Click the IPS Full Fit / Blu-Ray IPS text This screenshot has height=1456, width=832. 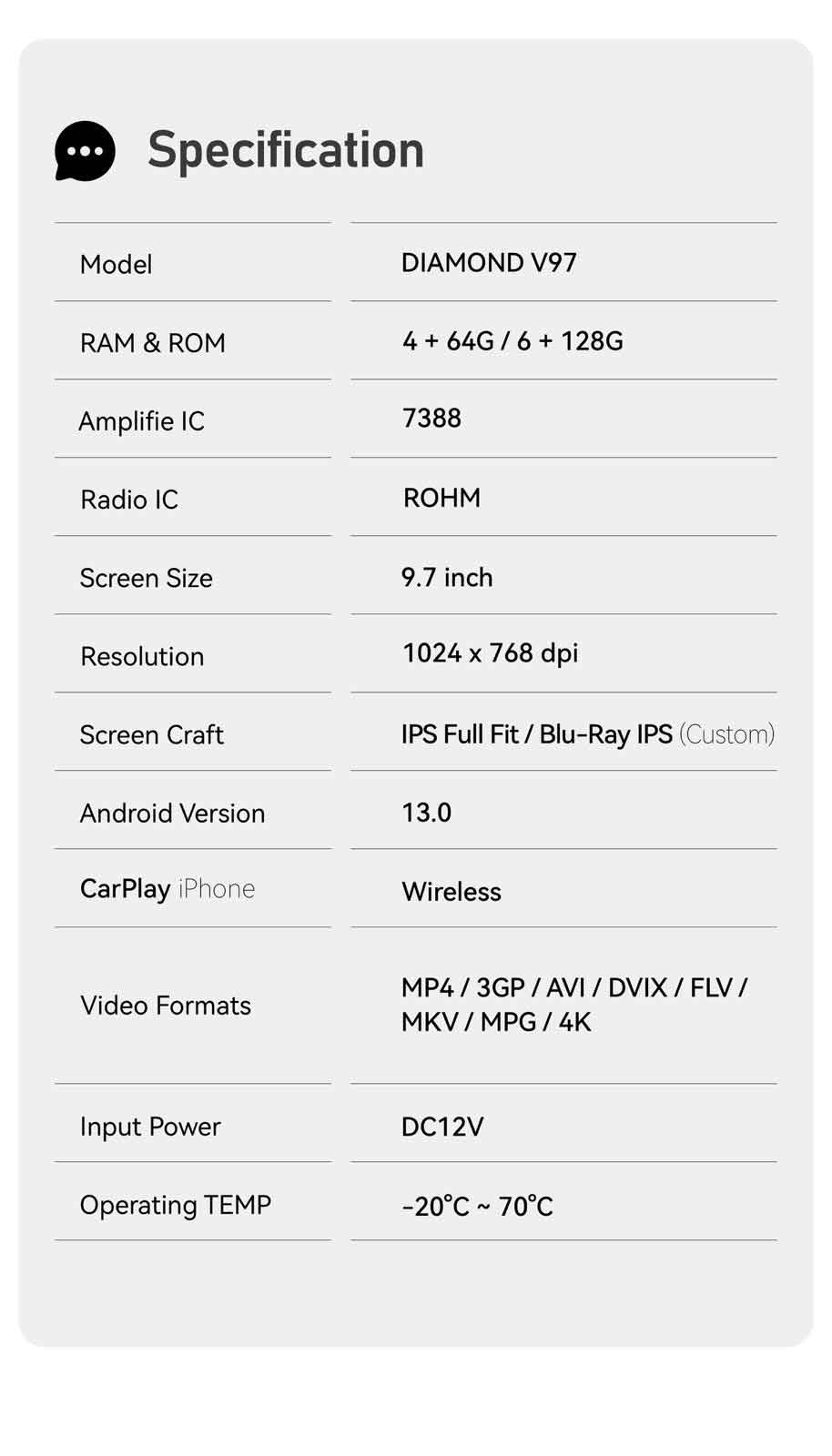537,734
